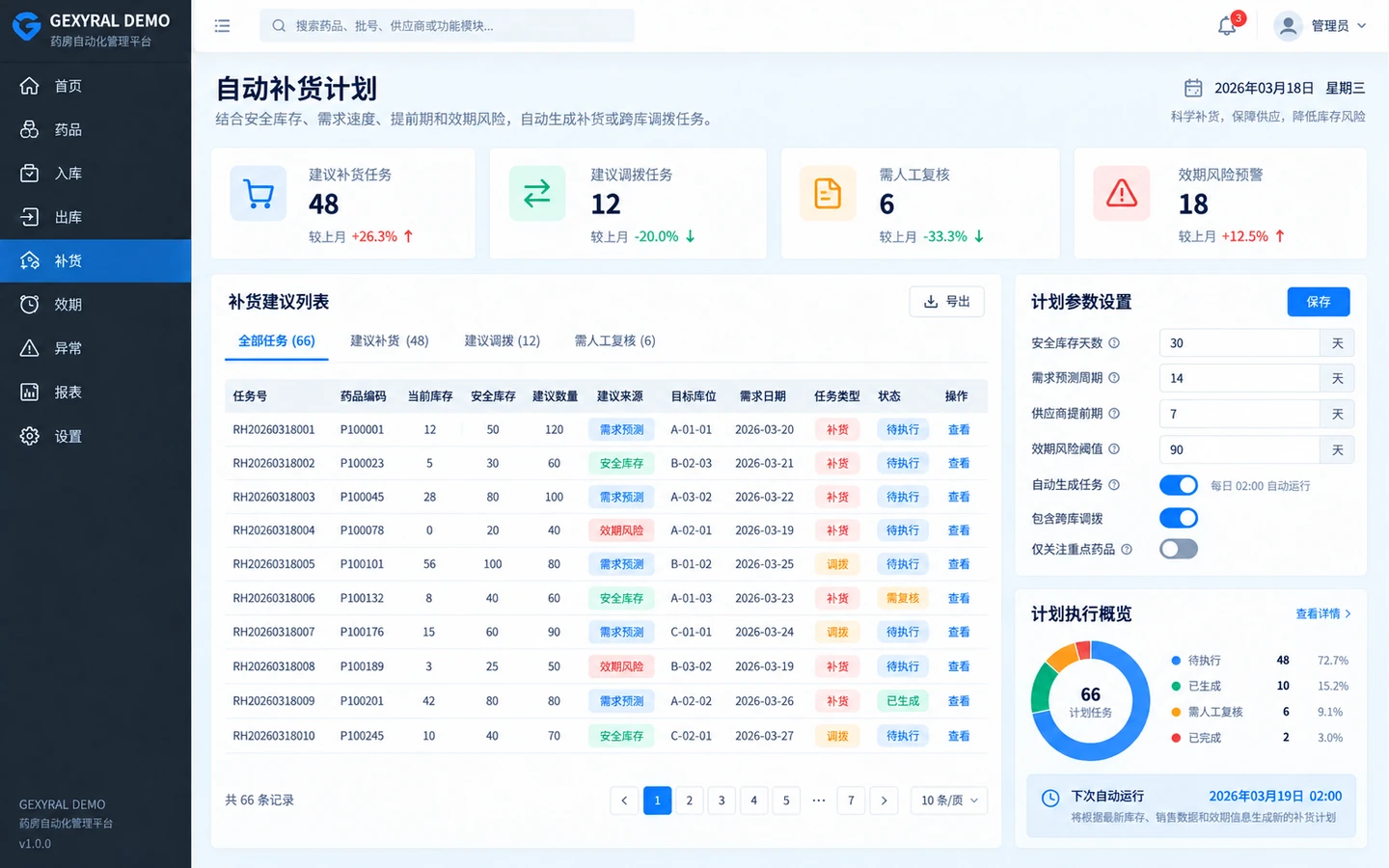Click the 补货 replenishment icon in sidebar
Screen dimensions: 1389x868
click(x=30, y=260)
